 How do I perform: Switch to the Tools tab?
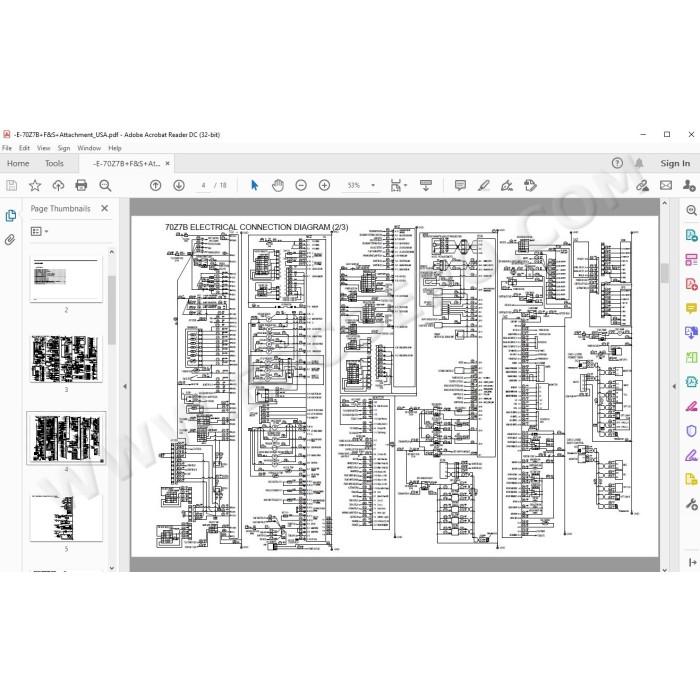click(x=54, y=163)
